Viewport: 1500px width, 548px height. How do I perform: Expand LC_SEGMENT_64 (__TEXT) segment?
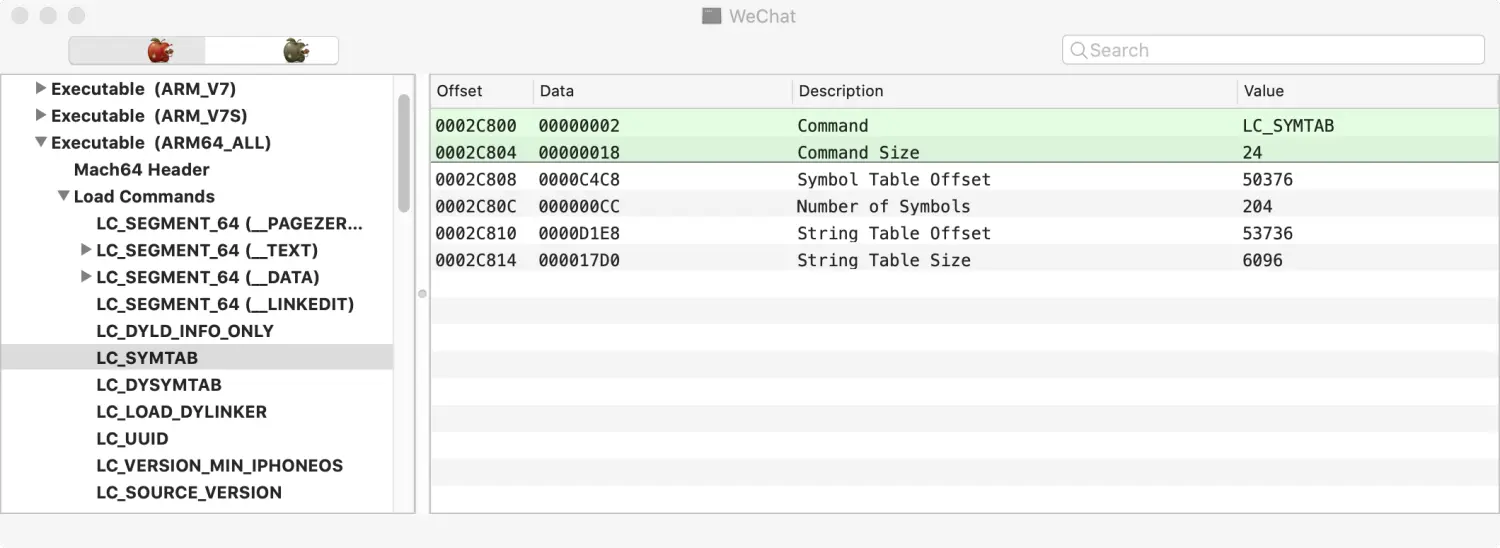[86, 250]
